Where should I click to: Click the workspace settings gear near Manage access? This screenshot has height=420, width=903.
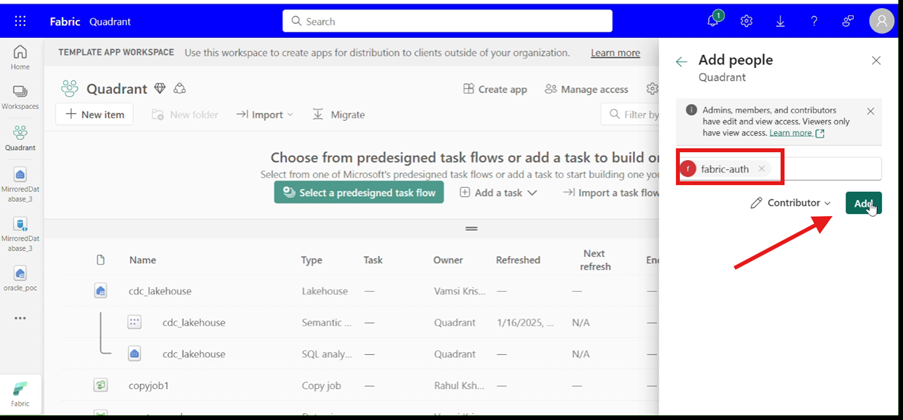tap(652, 89)
